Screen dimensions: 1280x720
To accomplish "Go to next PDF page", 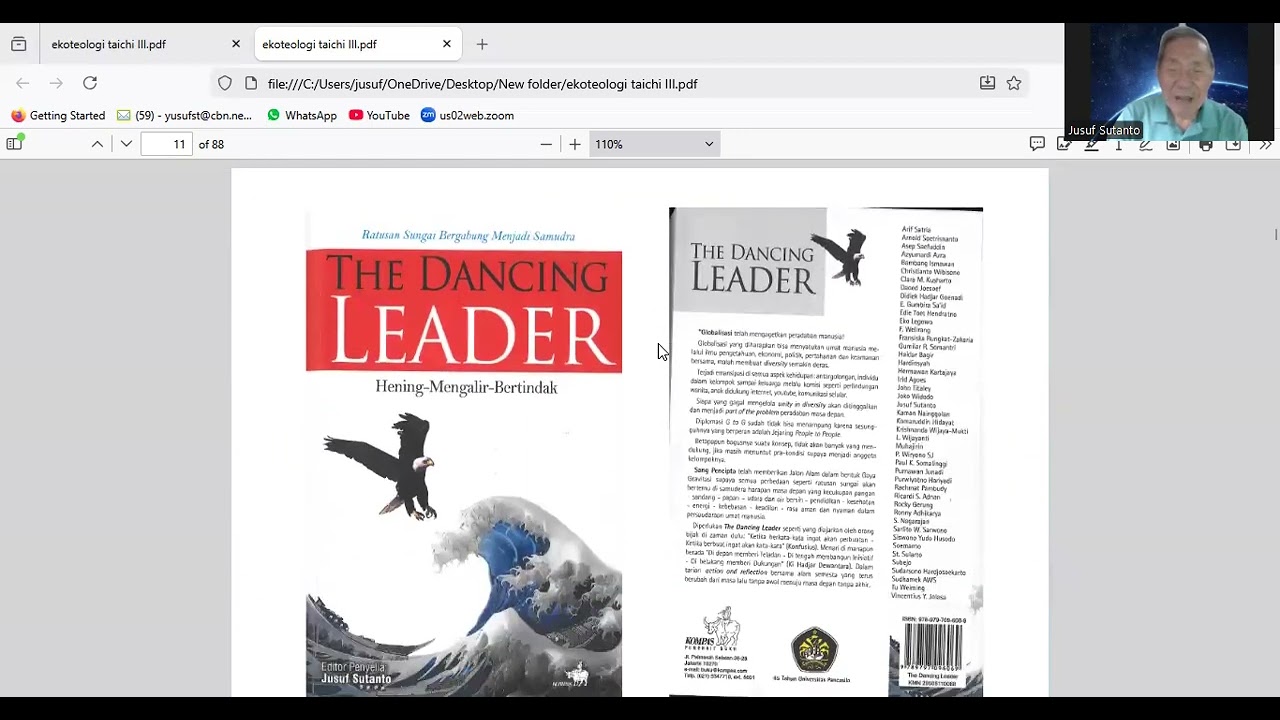I will point(126,144).
